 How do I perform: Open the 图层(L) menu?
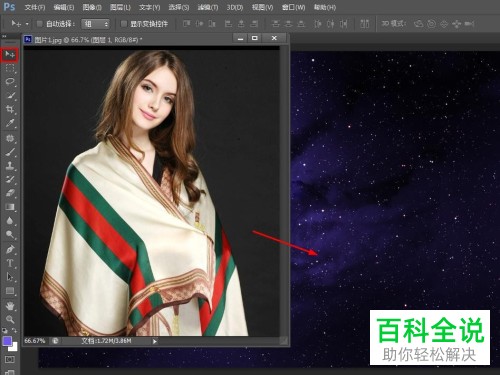point(120,7)
